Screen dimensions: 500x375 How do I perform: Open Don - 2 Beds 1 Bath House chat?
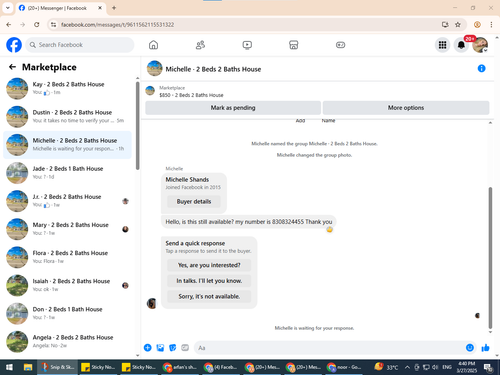[x=67, y=313]
